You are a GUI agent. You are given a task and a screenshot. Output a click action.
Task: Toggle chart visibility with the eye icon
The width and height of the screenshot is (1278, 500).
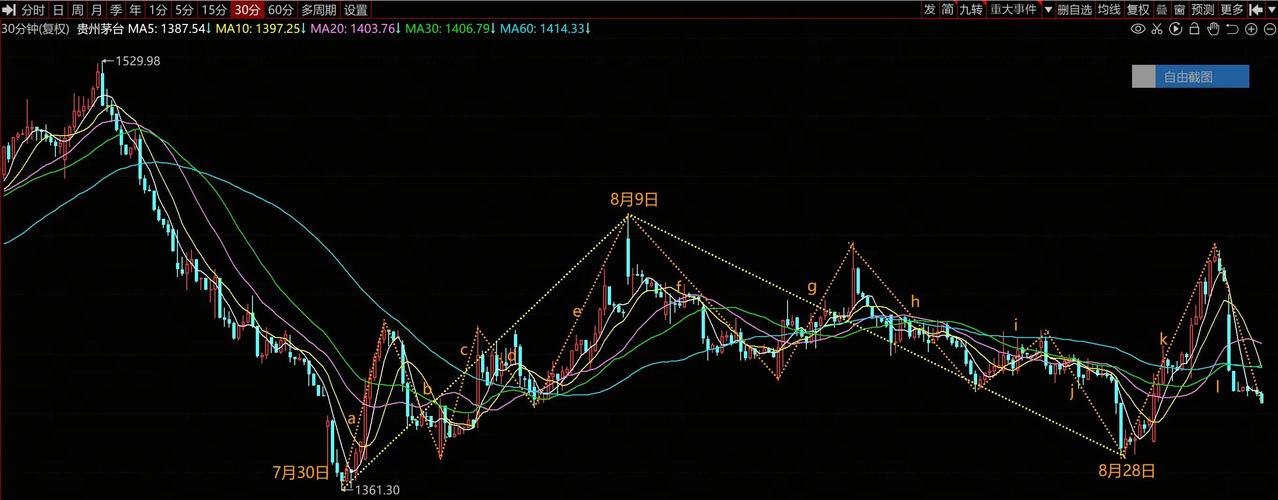(1137, 29)
